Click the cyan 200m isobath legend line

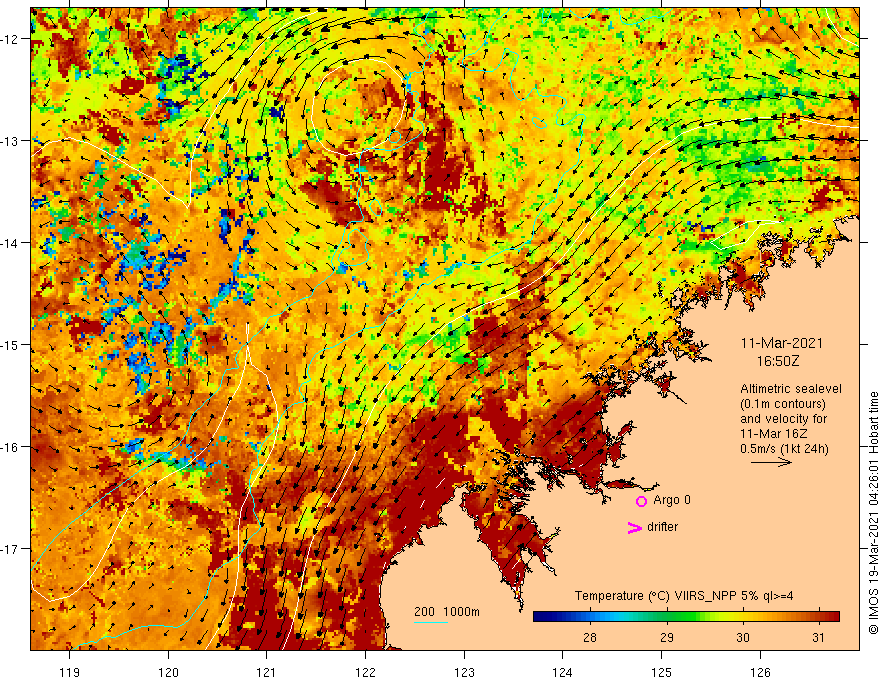tap(431, 622)
